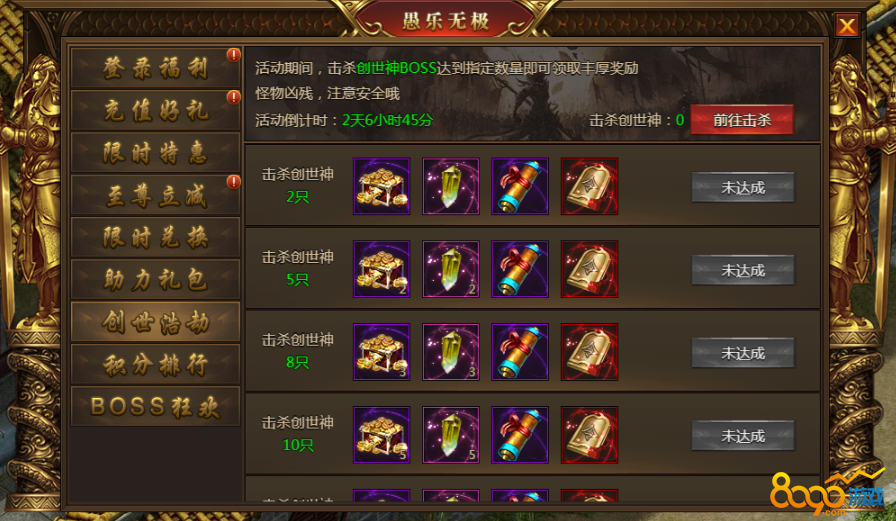Select yellow crystal icon in 2只 row
Viewport: 896px width, 521px height.
(x=451, y=186)
